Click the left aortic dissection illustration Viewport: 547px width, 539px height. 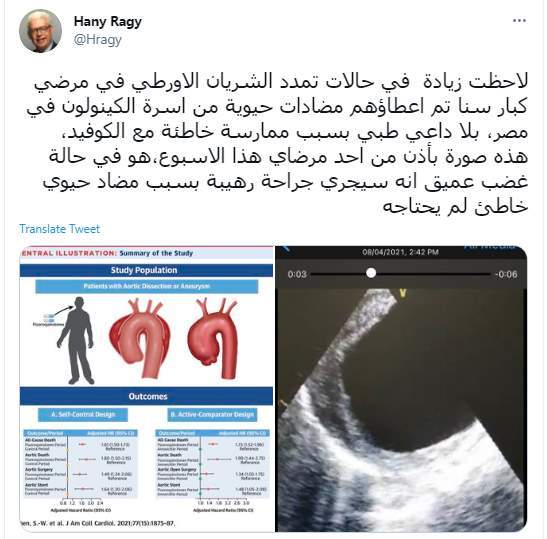pyautogui.click(x=140, y=338)
